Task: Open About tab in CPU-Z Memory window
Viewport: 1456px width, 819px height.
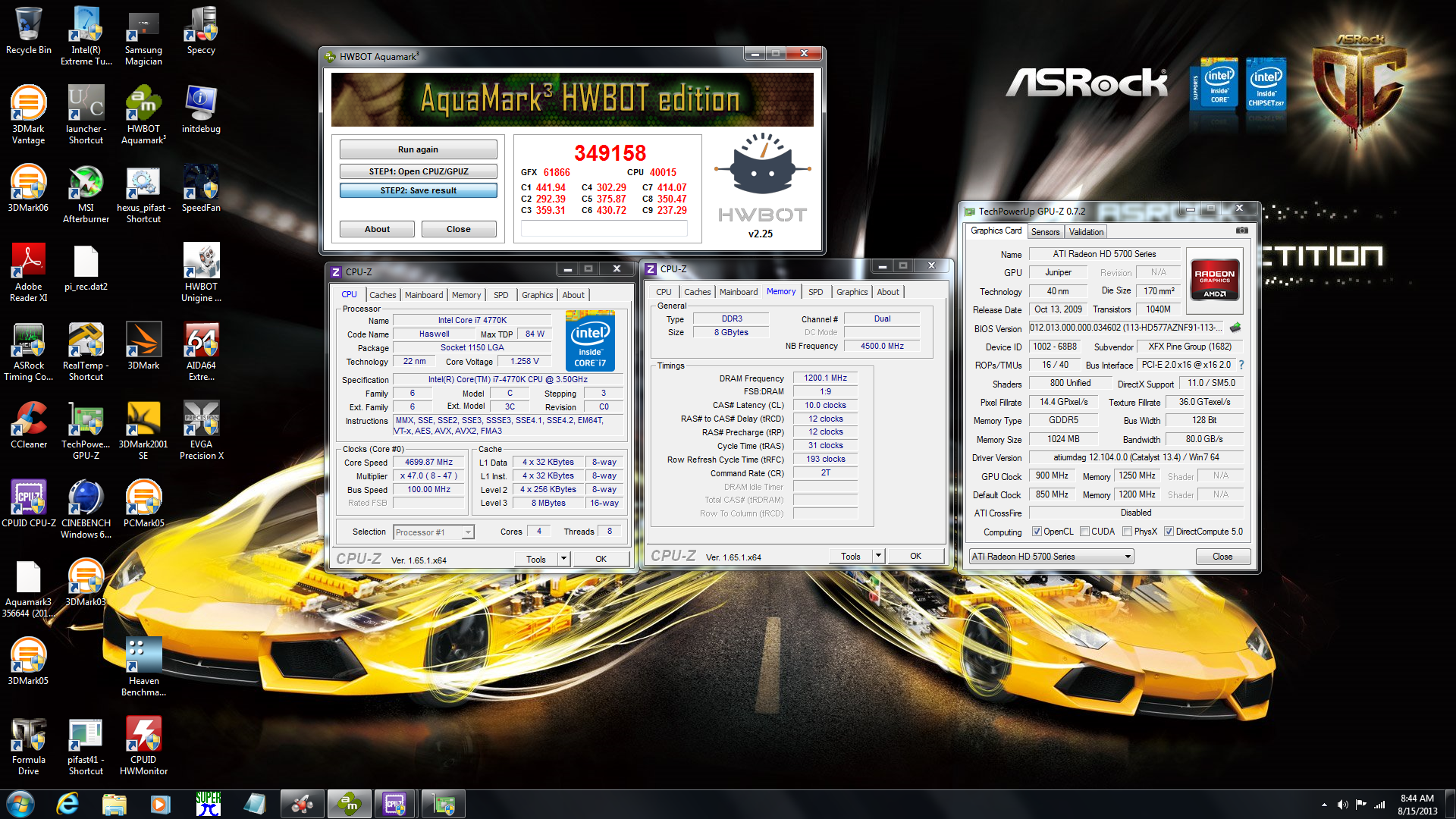Action: click(x=888, y=292)
